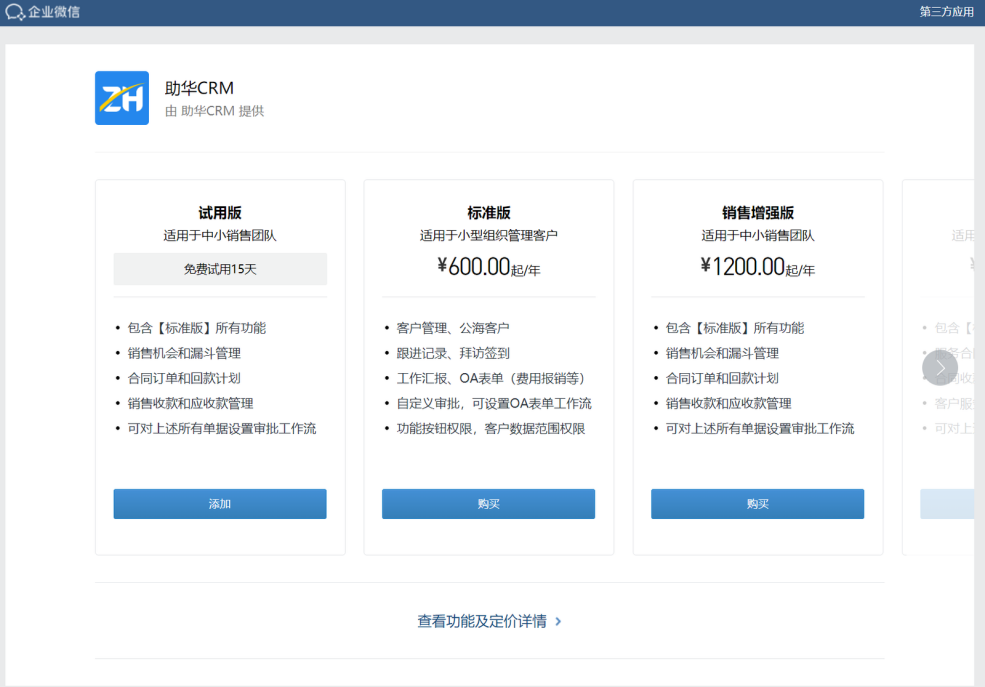The image size is (985, 687).
Task: Click 购买 button under 销售增强版
Action: (x=758, y=504)
